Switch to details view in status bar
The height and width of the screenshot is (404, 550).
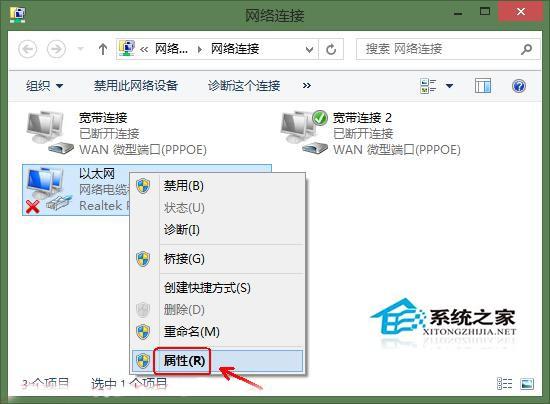[x=504, y=384]
